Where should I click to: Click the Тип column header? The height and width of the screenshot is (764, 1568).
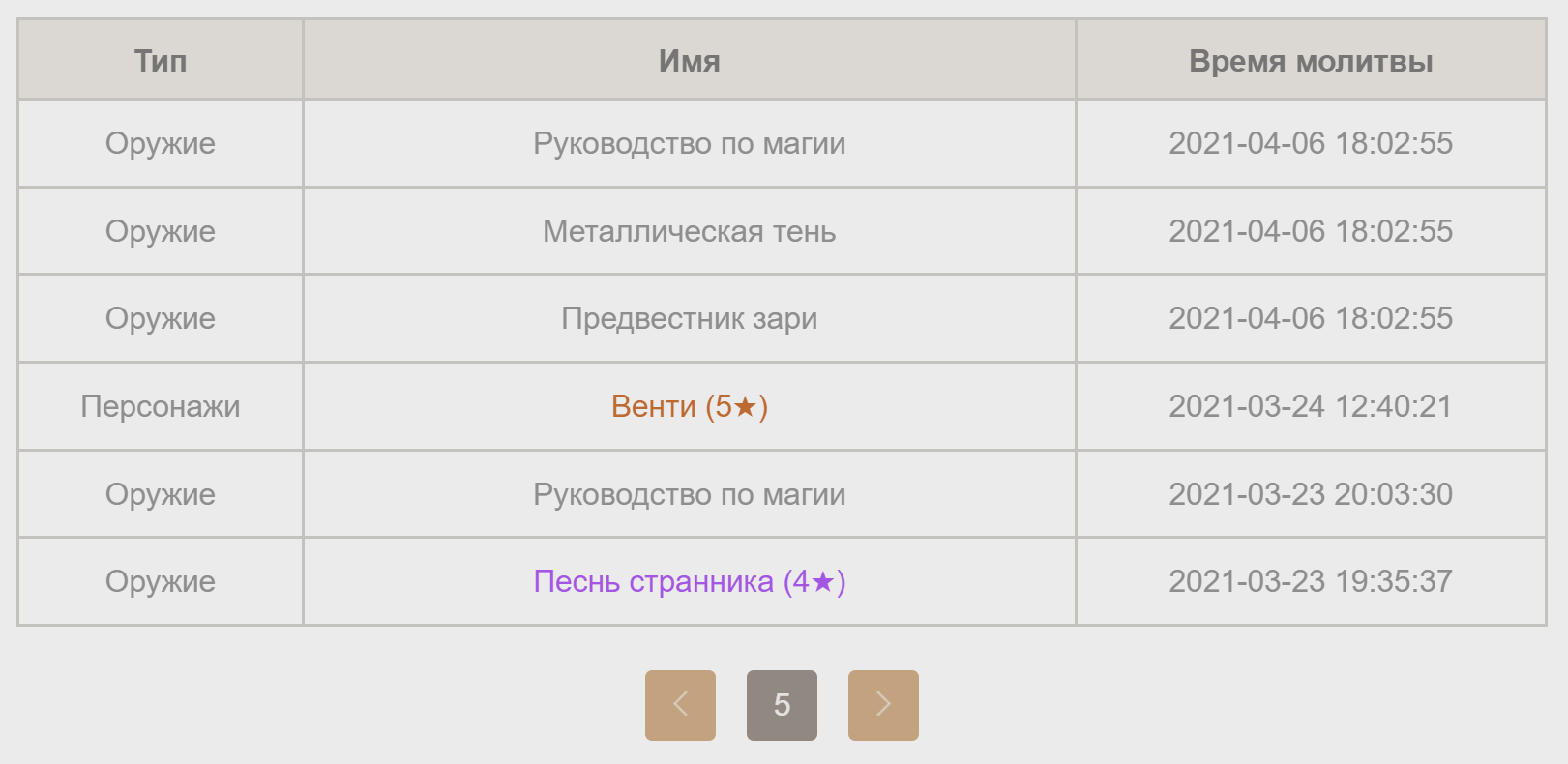161,61
